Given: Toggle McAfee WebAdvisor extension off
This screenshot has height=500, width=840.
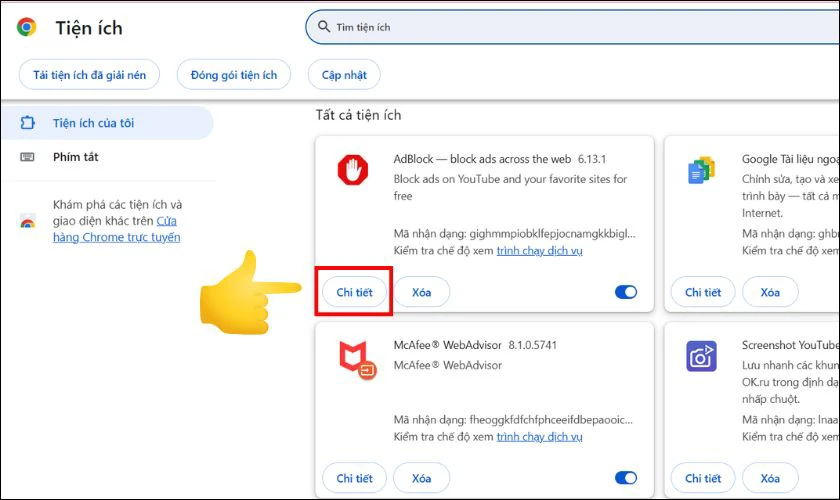Looking at the screenshot, I should coord(626,478).
